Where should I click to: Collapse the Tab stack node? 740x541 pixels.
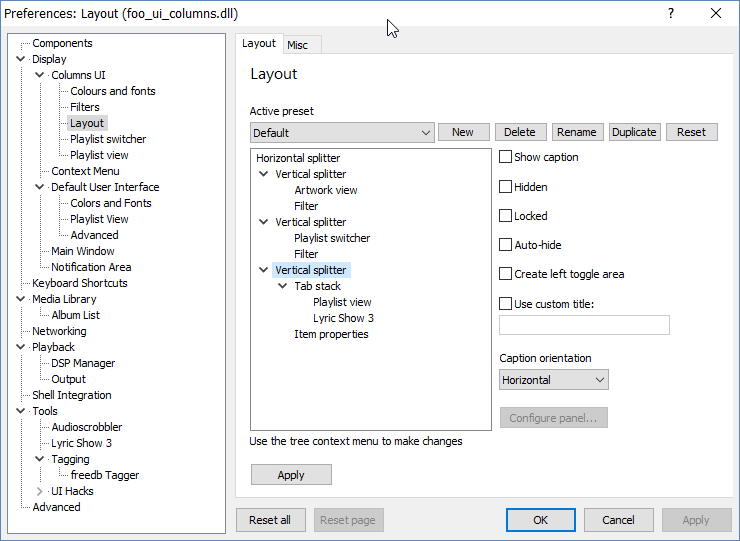[x=283, y=286]
